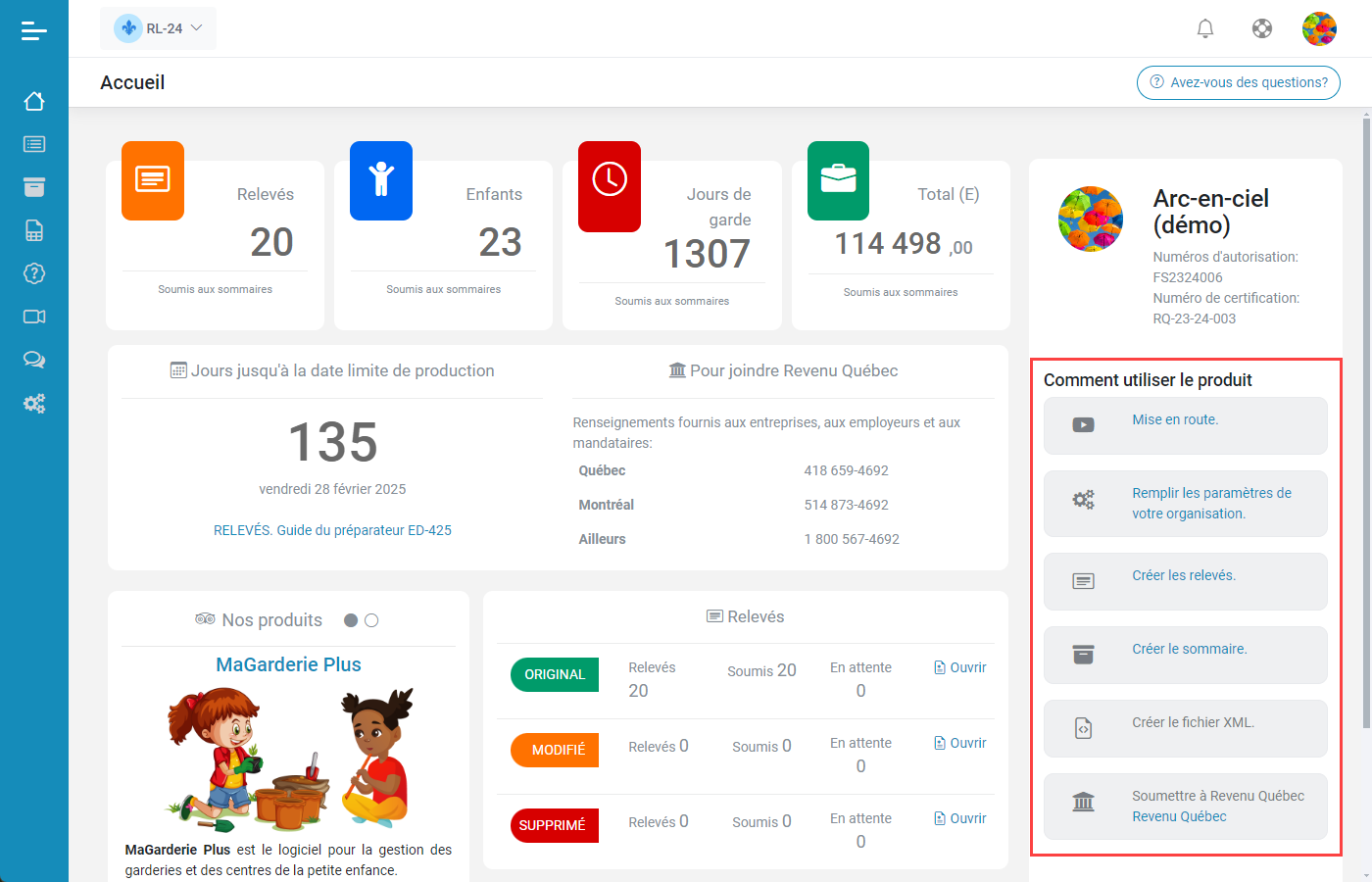Toggle the sidebar with the hamburger icon
The width and height of the screenshot is (1372, 882).
point(34,30)
